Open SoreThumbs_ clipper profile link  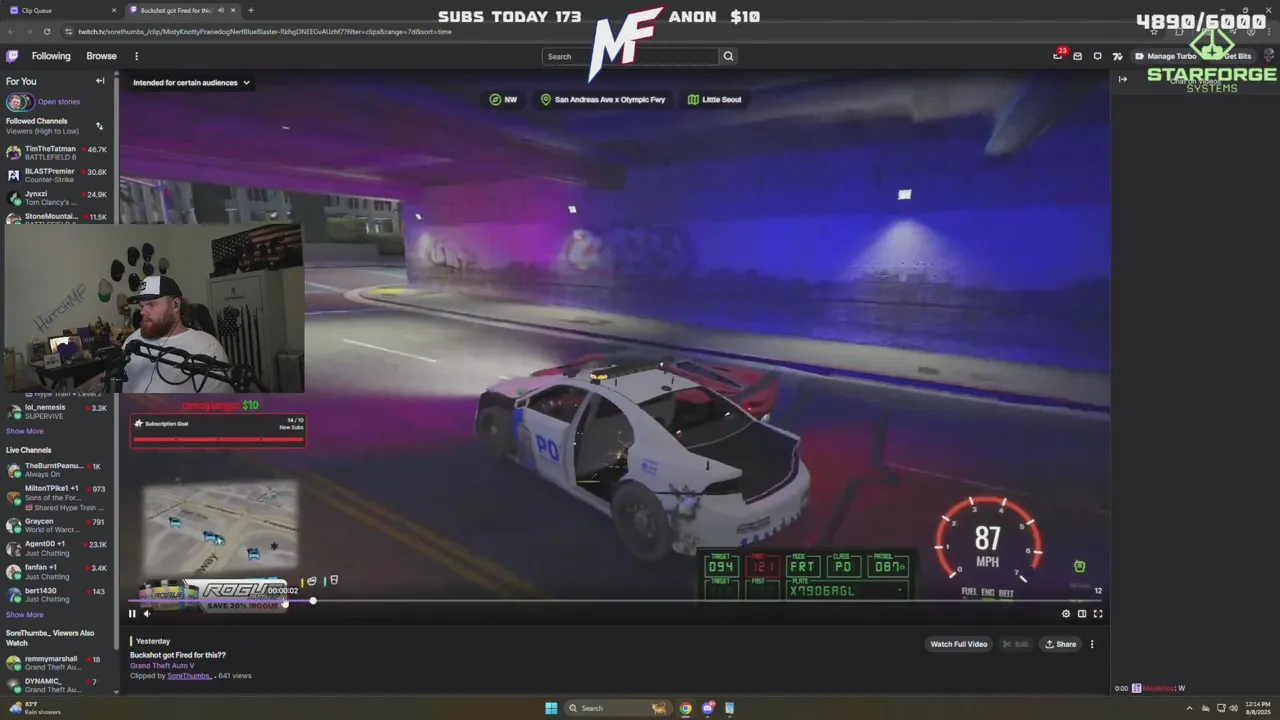189,676
